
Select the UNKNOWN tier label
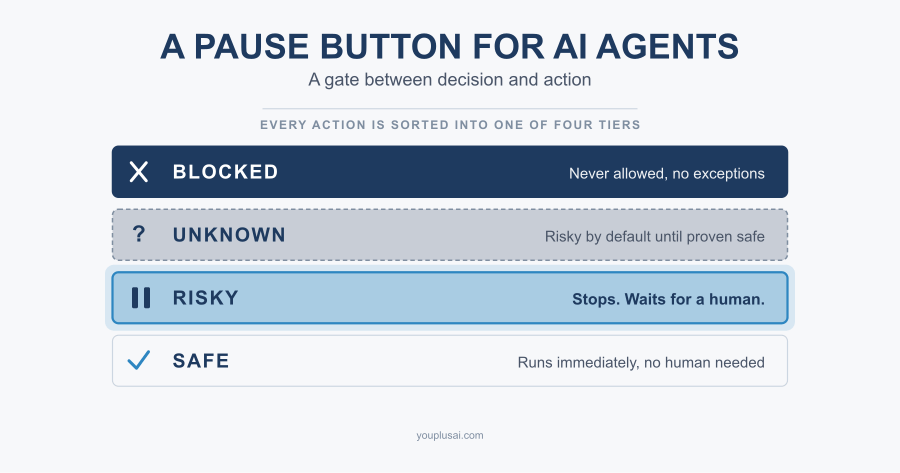coord(229,235)
